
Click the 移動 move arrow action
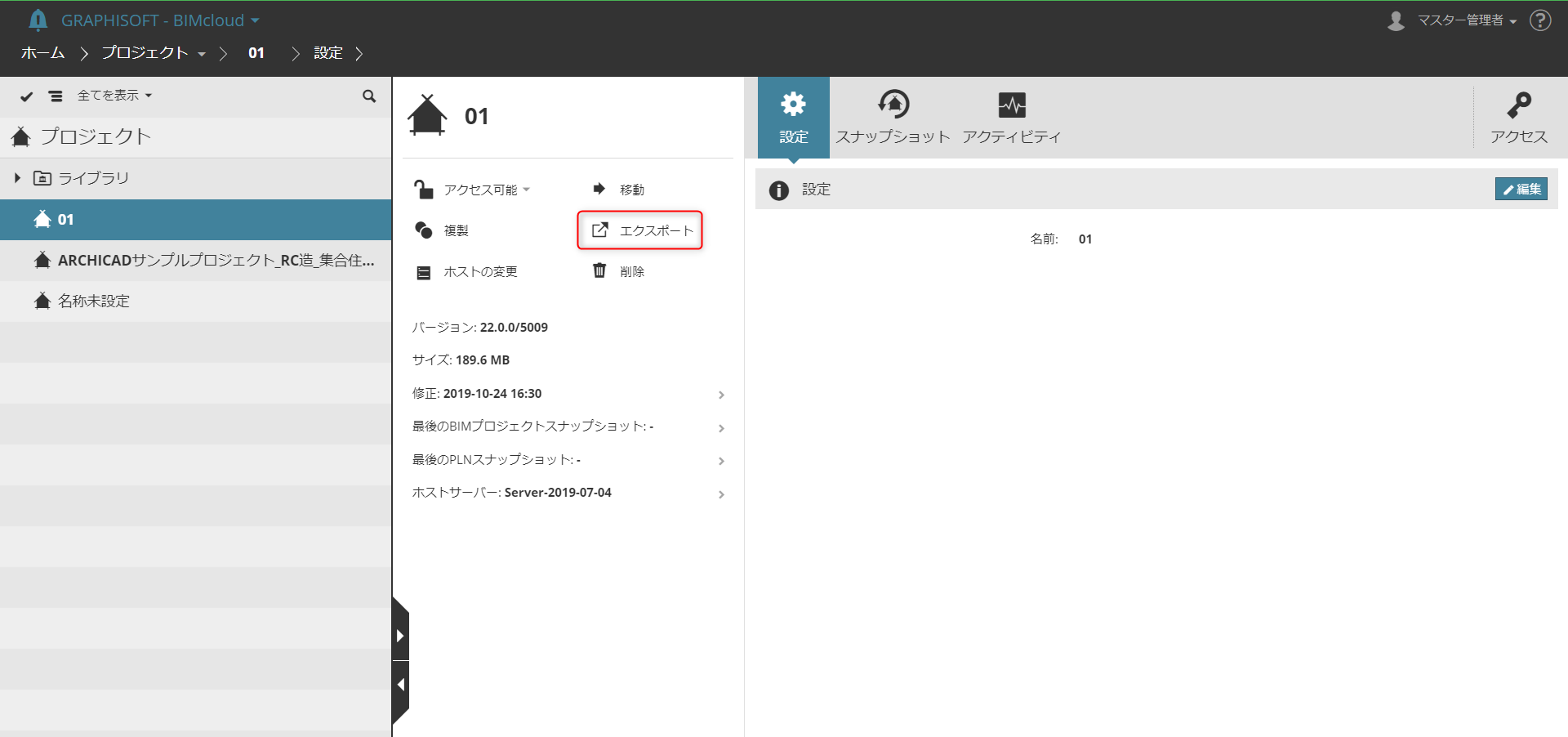(x=618, y=190)
